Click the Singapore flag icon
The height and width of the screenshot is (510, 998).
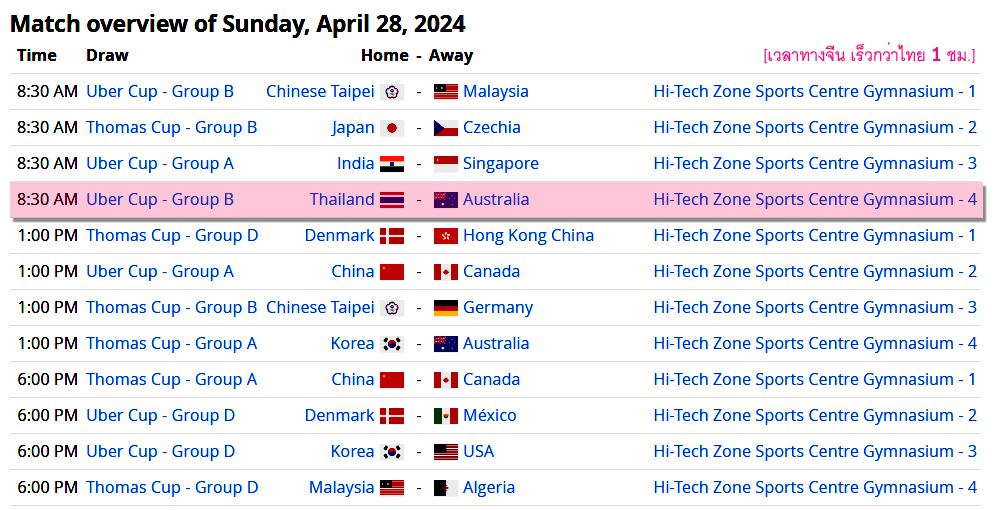446,164
